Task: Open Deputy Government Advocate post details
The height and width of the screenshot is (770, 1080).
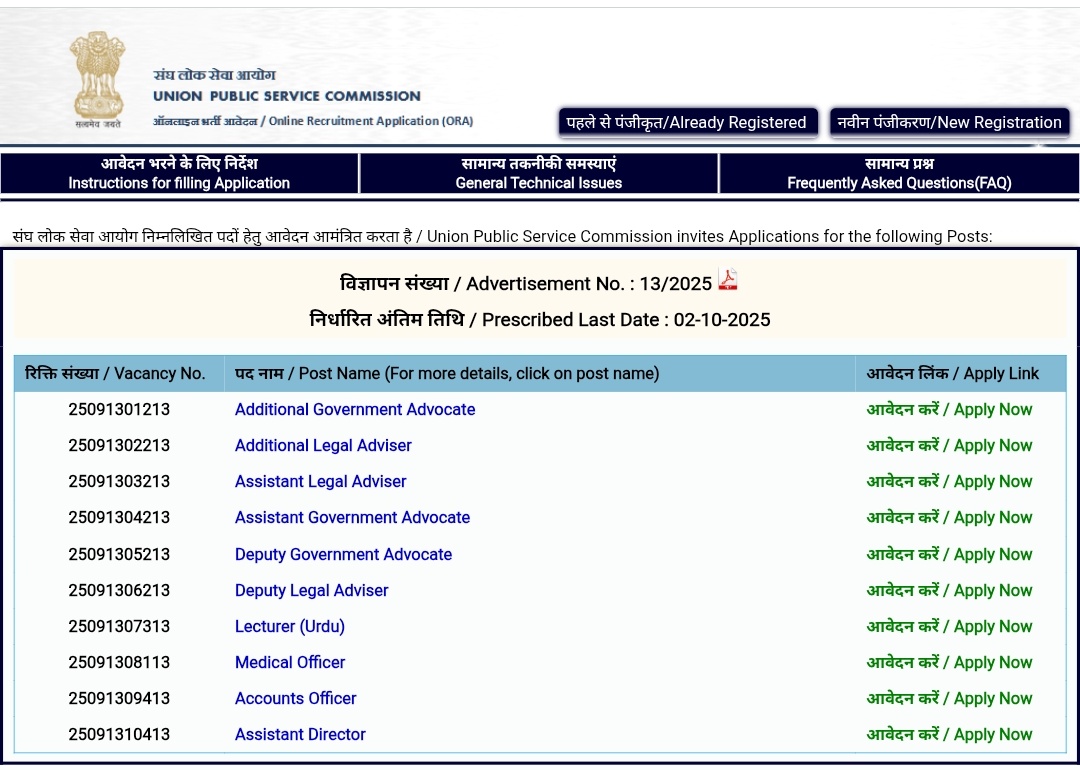Action: point(343,554)
